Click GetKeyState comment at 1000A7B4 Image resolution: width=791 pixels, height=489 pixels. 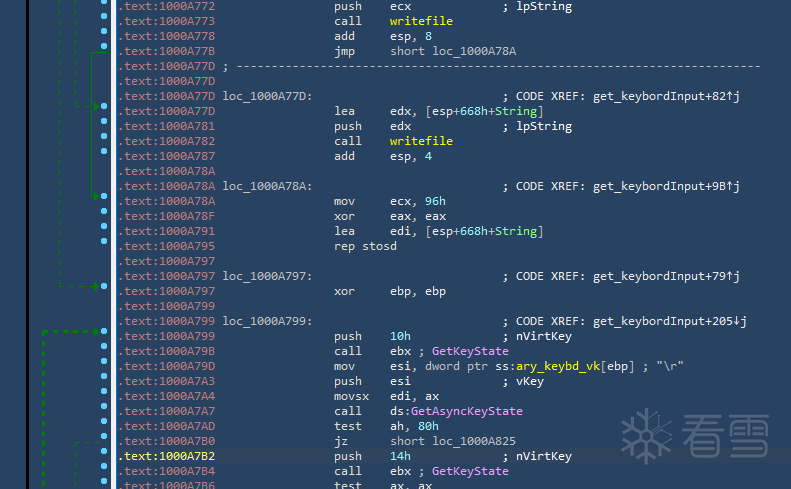click(x=470, y=471)
